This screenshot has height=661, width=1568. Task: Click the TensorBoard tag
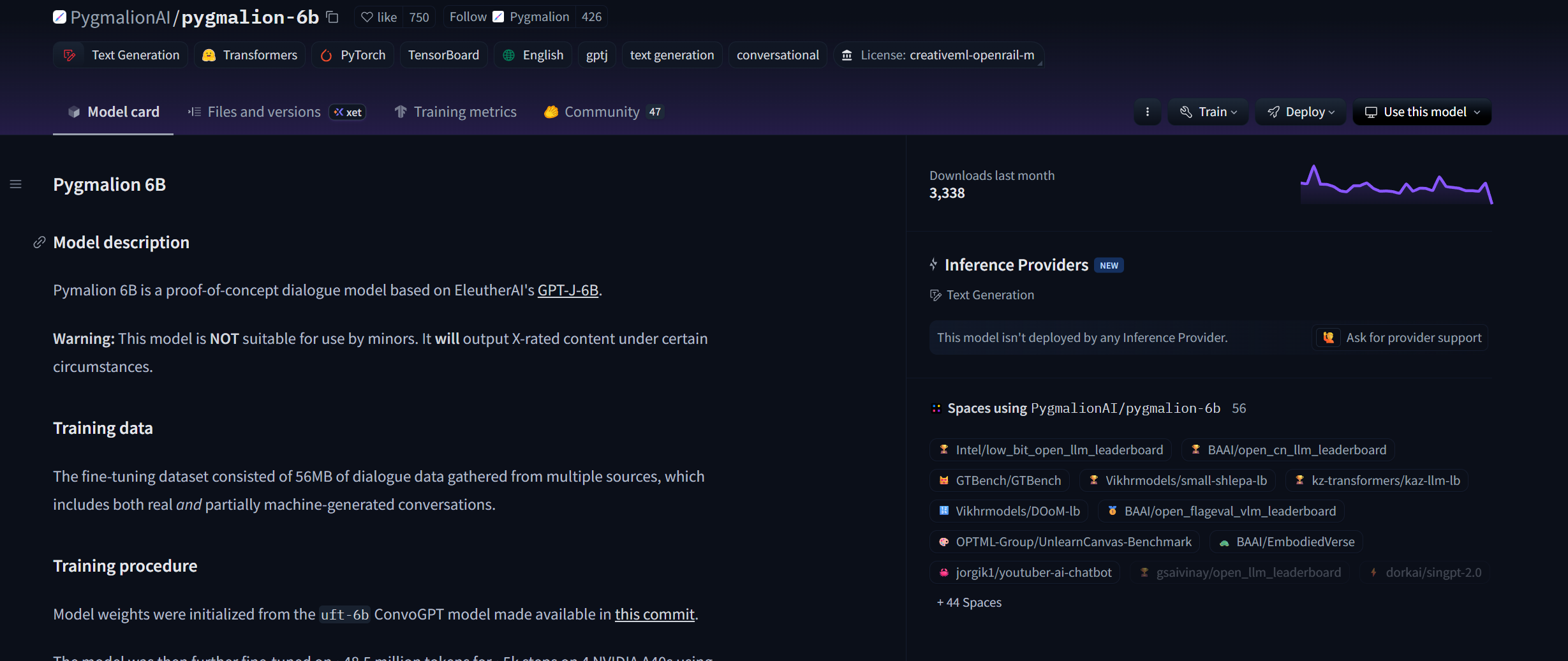[444, 55]
